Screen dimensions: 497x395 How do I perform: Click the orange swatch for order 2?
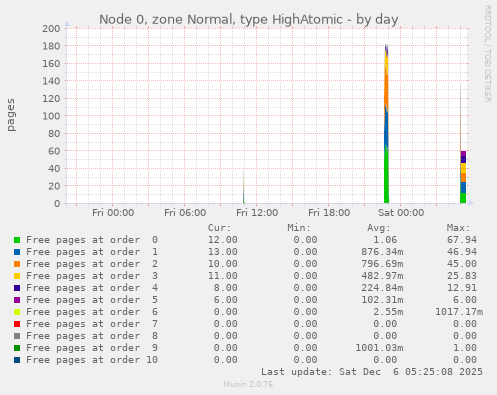[17, 264]
